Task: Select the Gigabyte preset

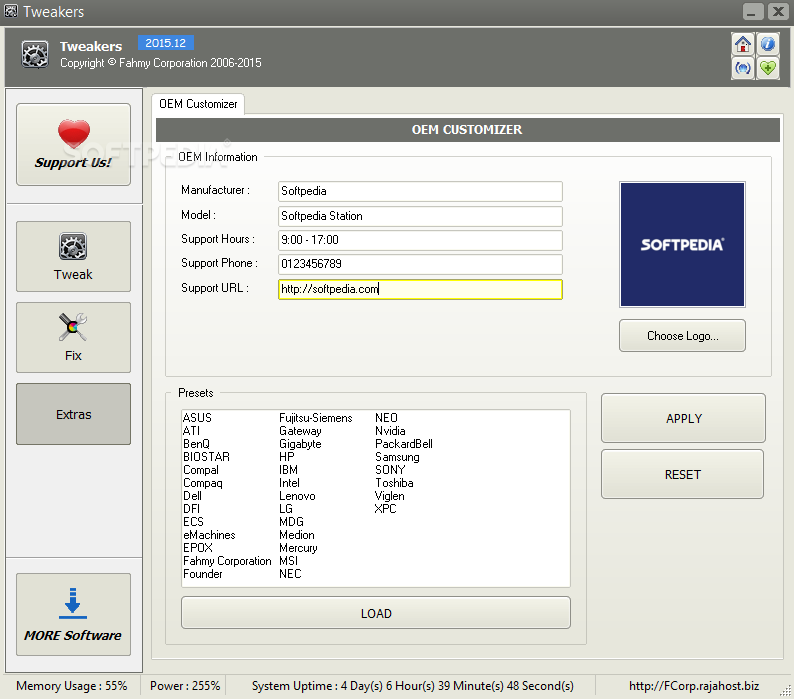Action: (300, 444)
